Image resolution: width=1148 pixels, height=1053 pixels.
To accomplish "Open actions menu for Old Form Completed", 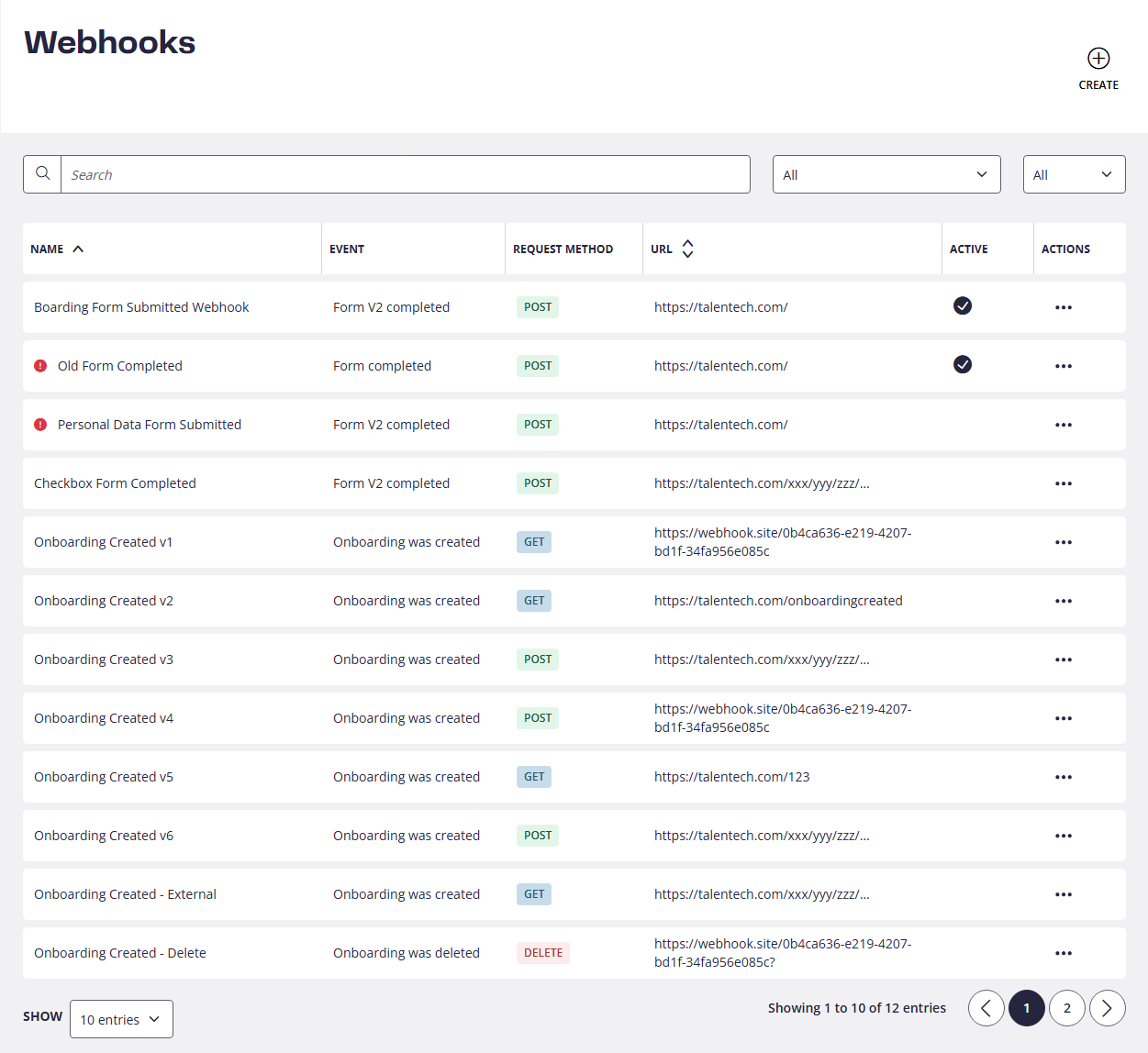I will click(x=1064, y=366).
